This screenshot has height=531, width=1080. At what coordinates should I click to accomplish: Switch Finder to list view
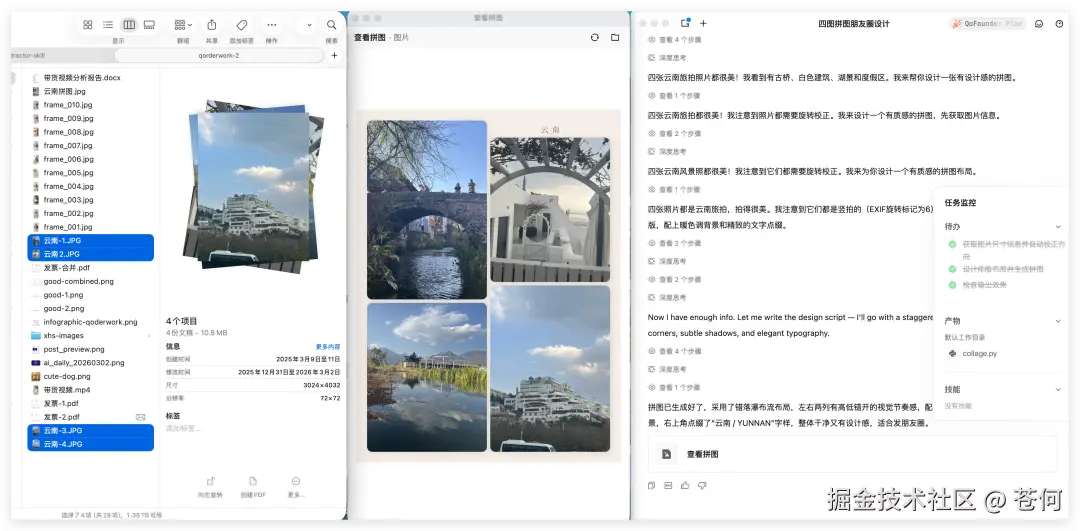108,25
